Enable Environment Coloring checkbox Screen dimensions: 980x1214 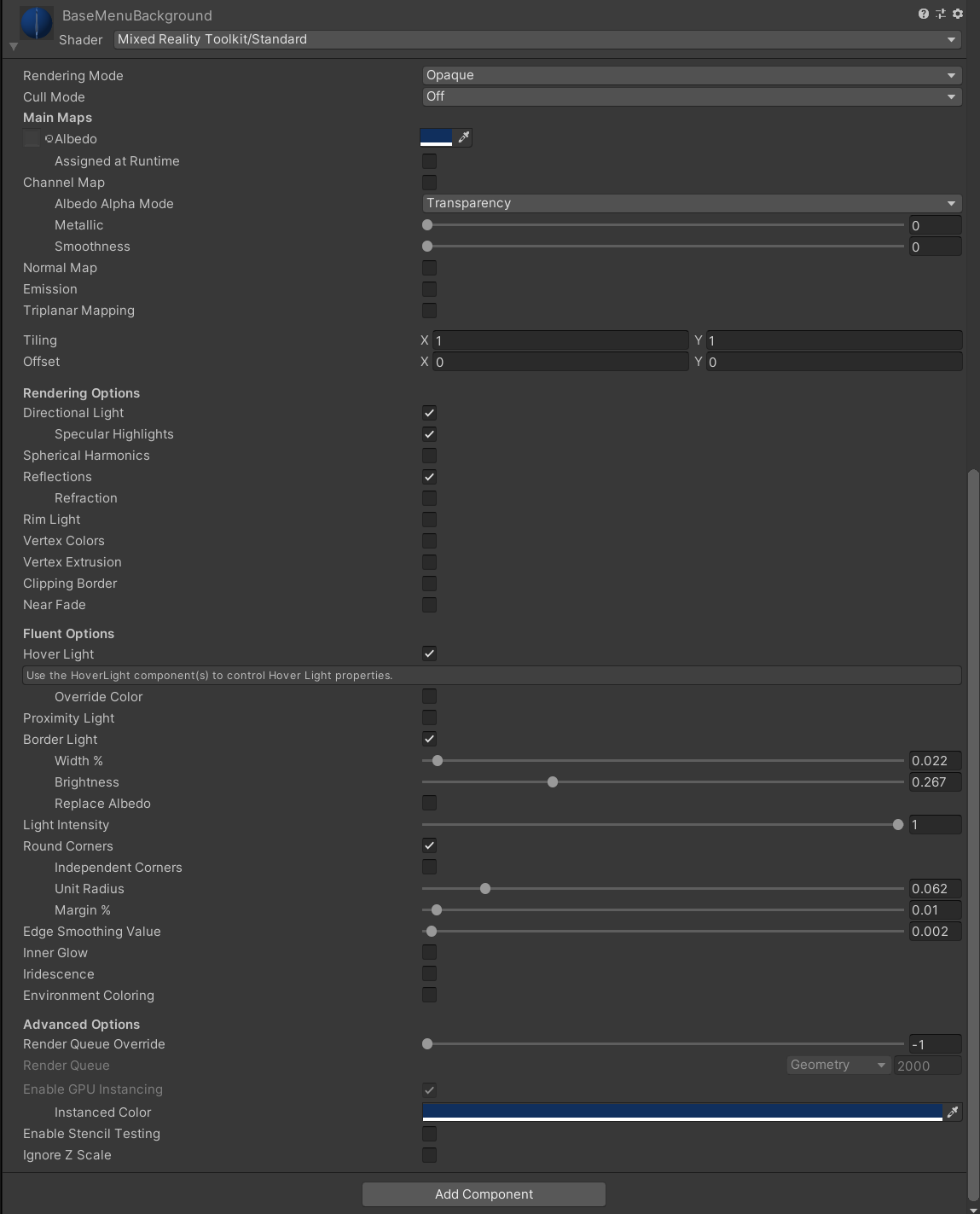tap(429, 995)
